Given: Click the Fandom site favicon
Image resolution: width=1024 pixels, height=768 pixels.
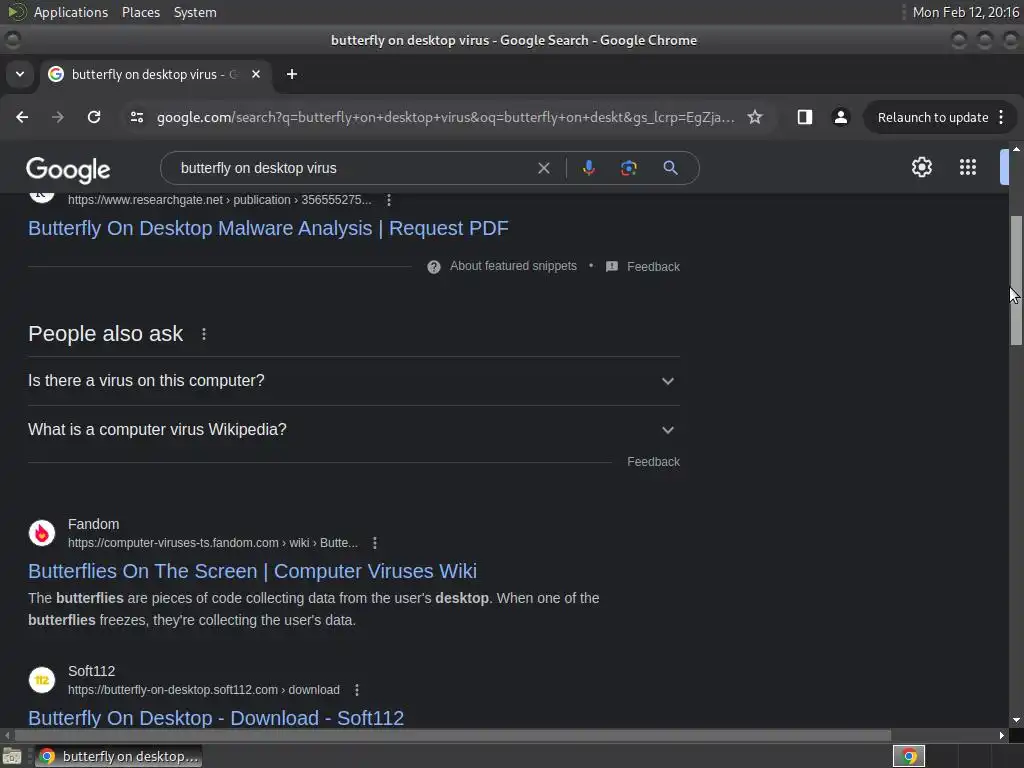Looking at the screenshot, I should pyautogui.click(x=42, y=533).
